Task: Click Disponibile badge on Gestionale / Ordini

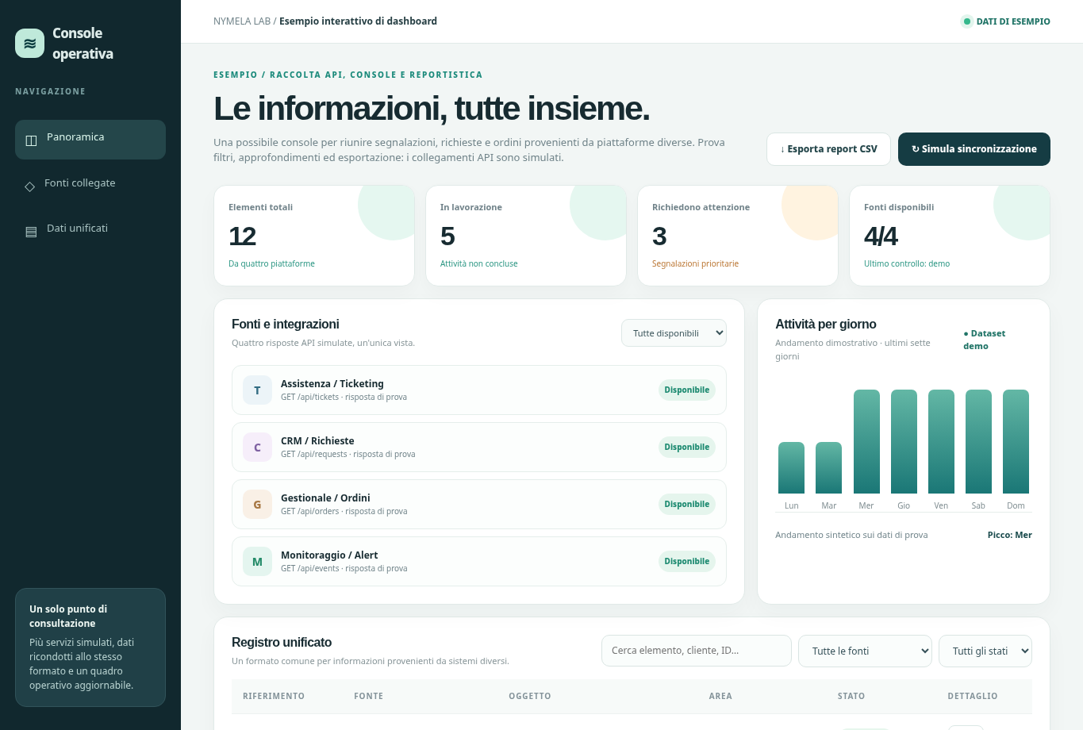Action: pyautogui.click(x=687, y=505)
